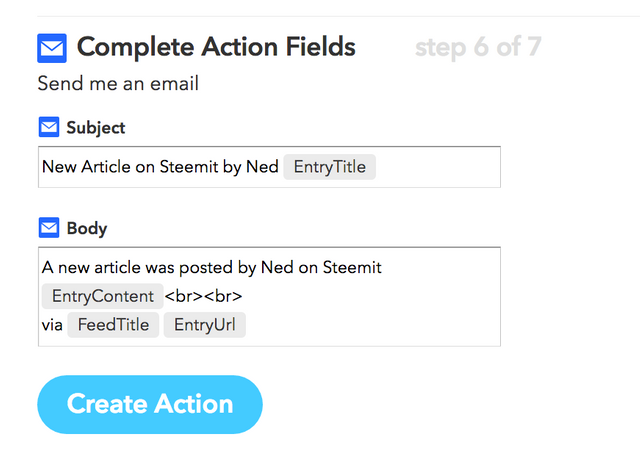Select the FeedTitle ingredient chip
Image resolution: width=640 pixels, height=453 pixels.
(113, 325)
